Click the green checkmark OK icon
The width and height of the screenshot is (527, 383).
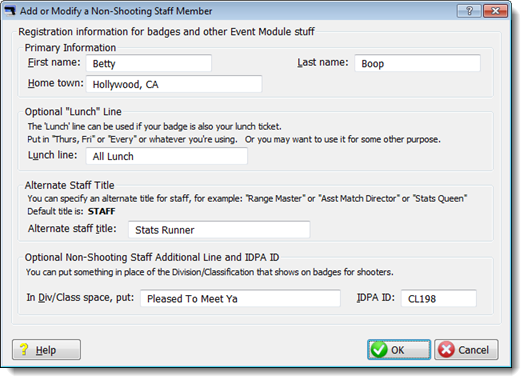[x=379, y=350]
